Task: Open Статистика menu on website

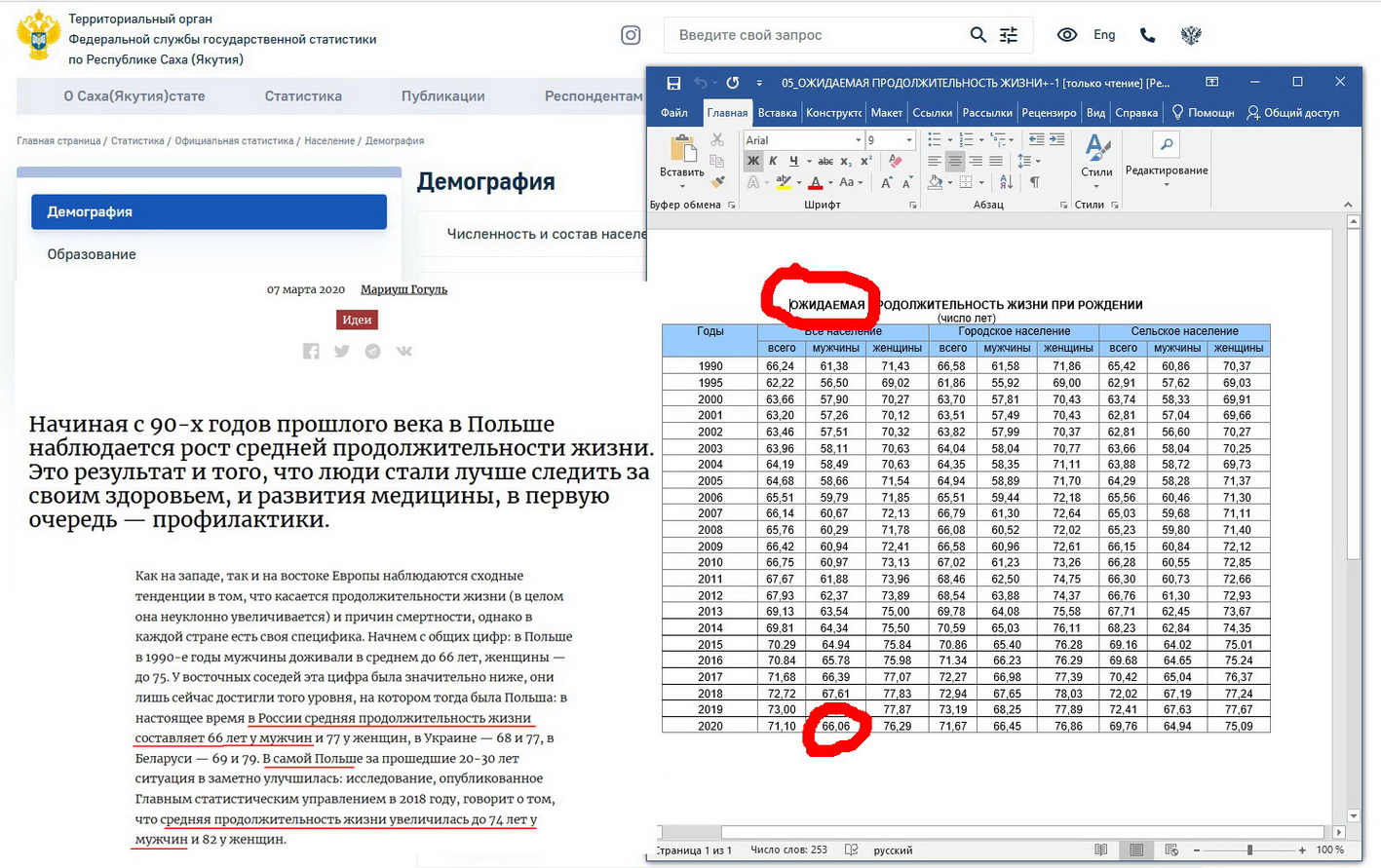Action: click(x=303, y=96)
